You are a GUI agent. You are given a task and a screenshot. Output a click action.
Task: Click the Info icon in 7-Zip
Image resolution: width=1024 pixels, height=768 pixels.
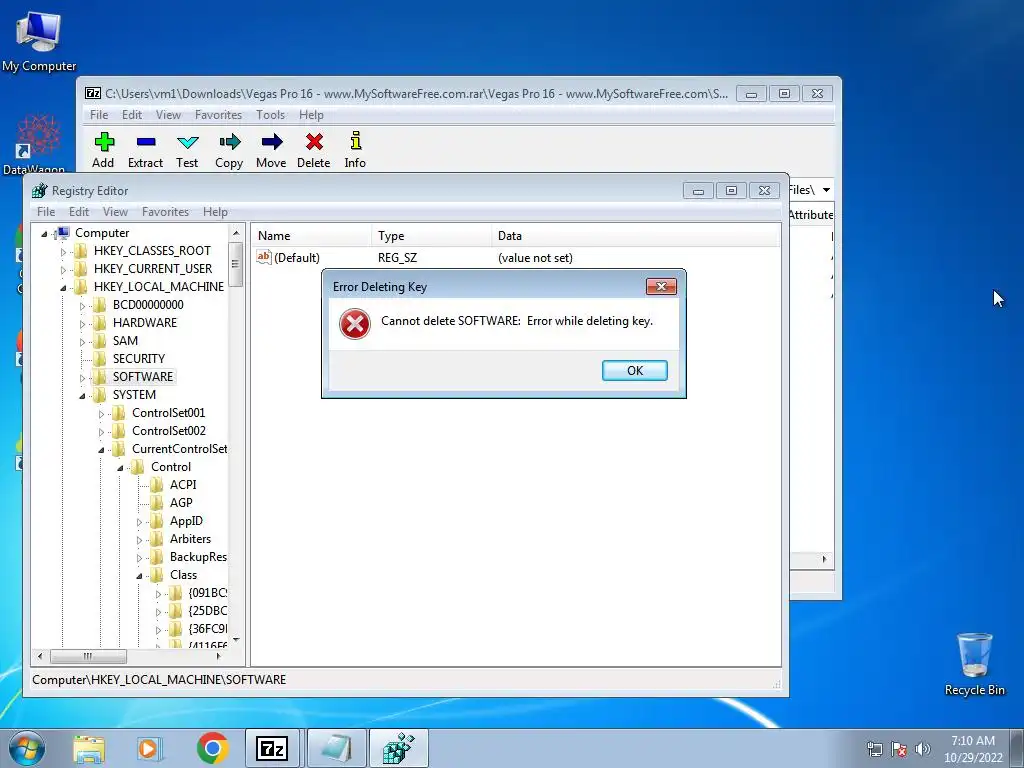pos(355,141)
